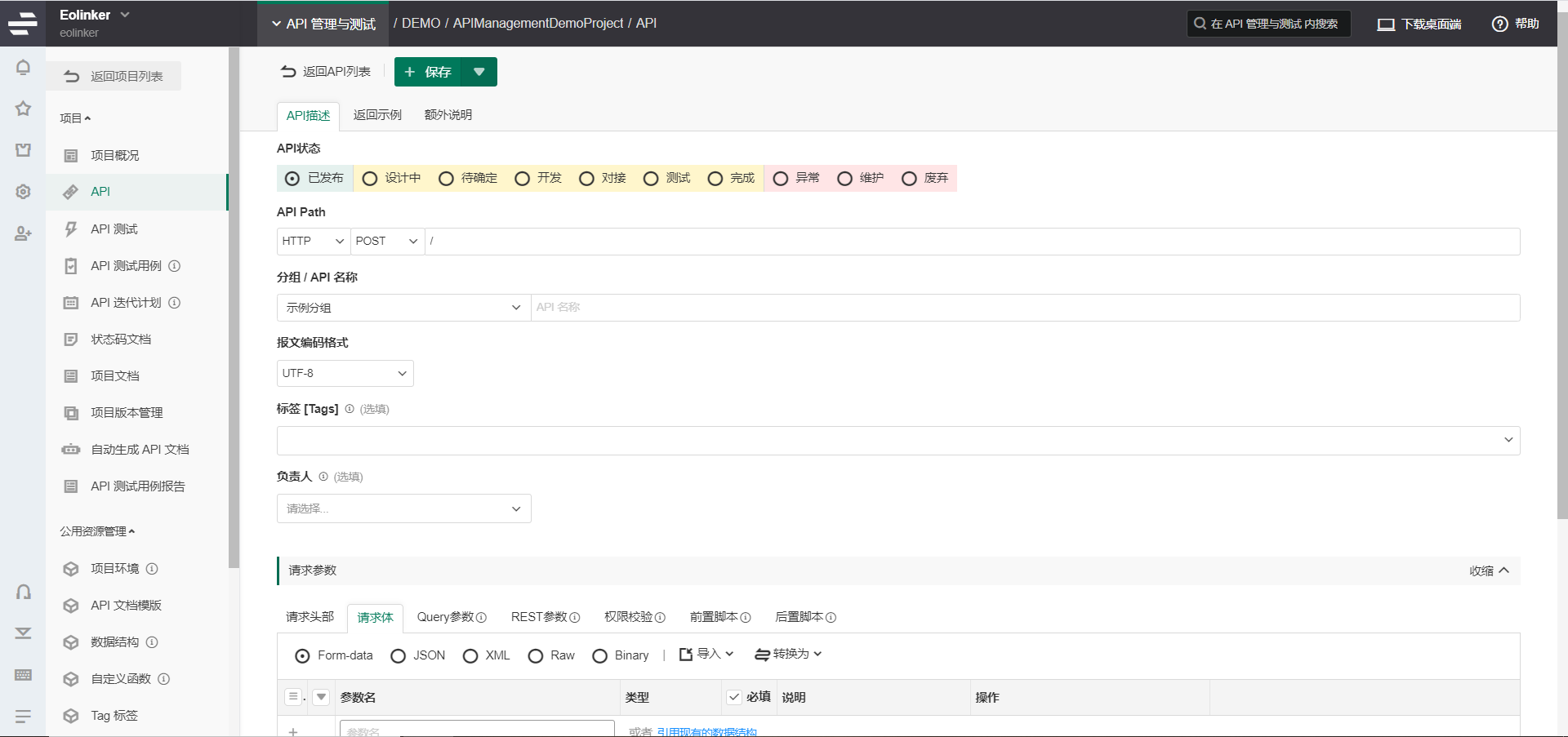This screenshot has width=1568, height=737.
Task: Switch to the 返回示例 tab
Action: [x=377, y=115]
